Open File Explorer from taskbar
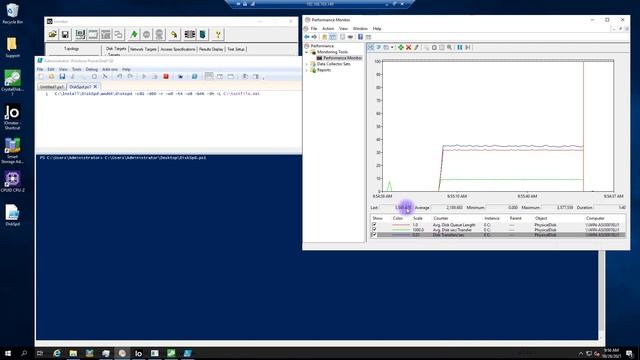The height and width of the screenshot is (360, 640). click(x=73, y=353)
